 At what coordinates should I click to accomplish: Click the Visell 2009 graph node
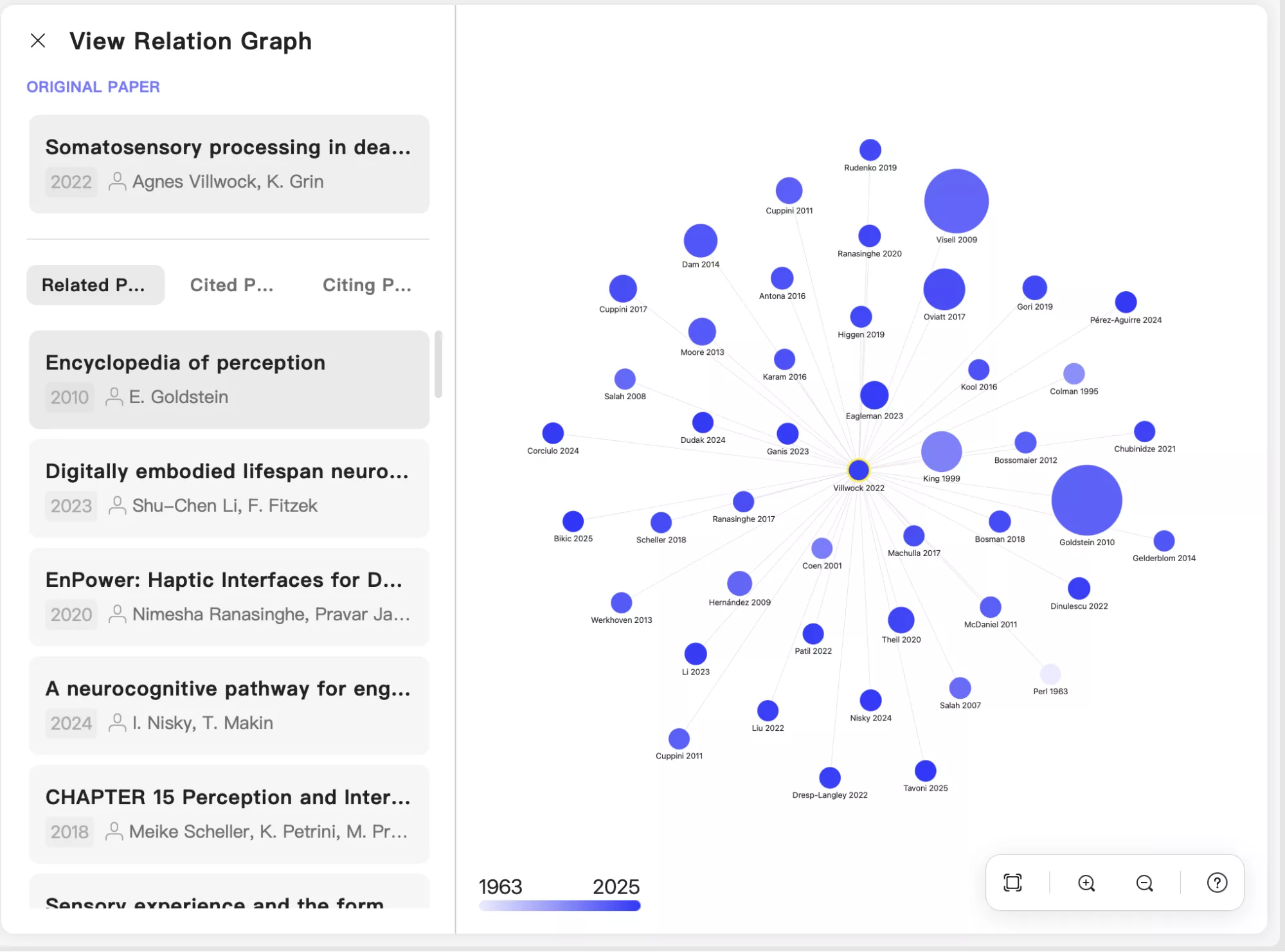pos(956,201)
